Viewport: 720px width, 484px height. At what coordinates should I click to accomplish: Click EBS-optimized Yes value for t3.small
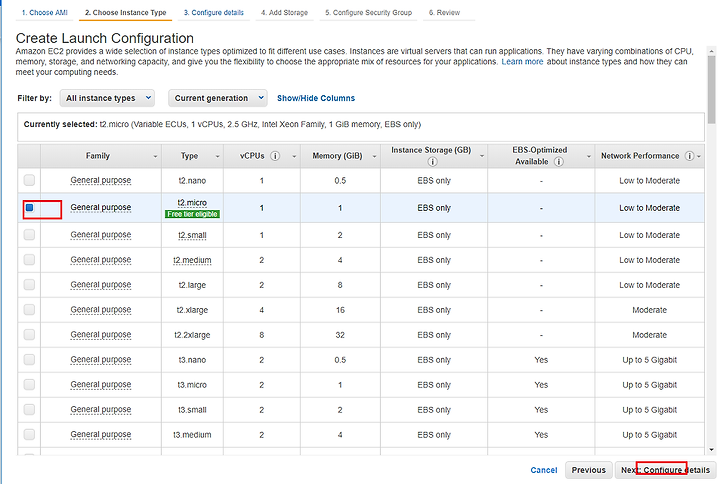point(541,410)
